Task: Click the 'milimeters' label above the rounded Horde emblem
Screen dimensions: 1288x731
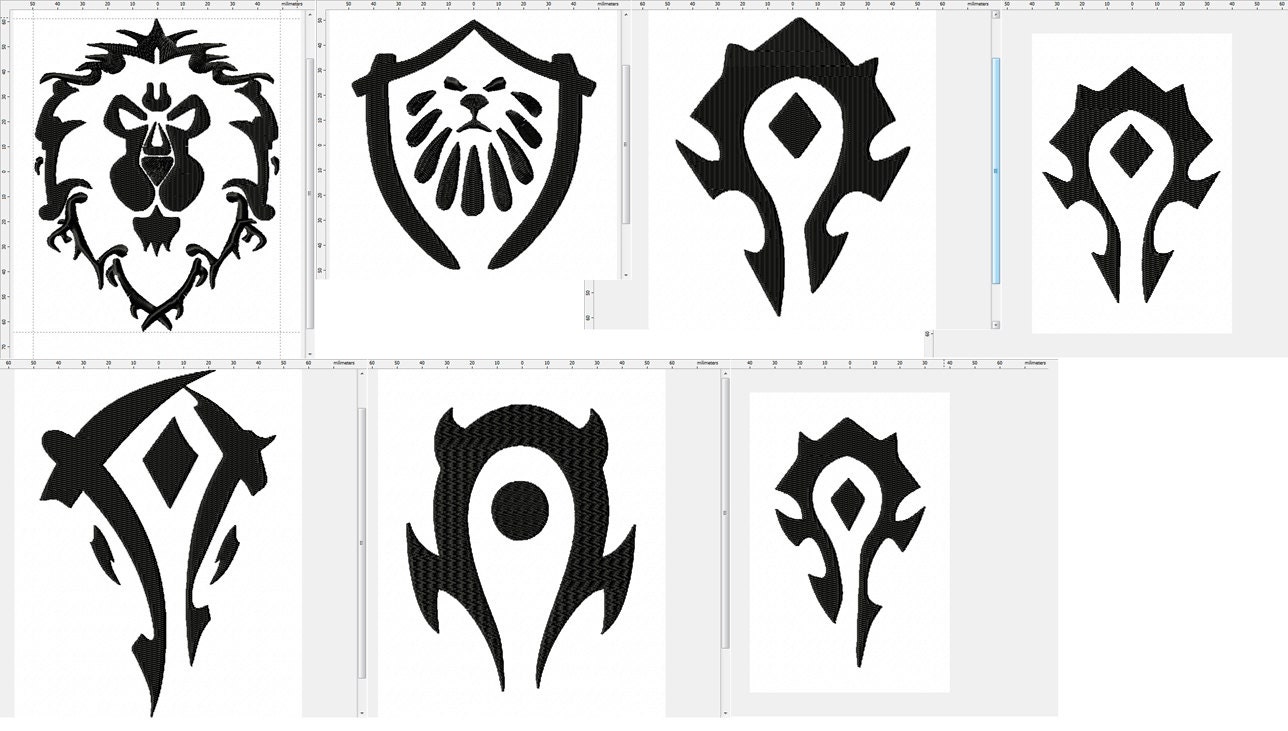Action: [707, 363]
